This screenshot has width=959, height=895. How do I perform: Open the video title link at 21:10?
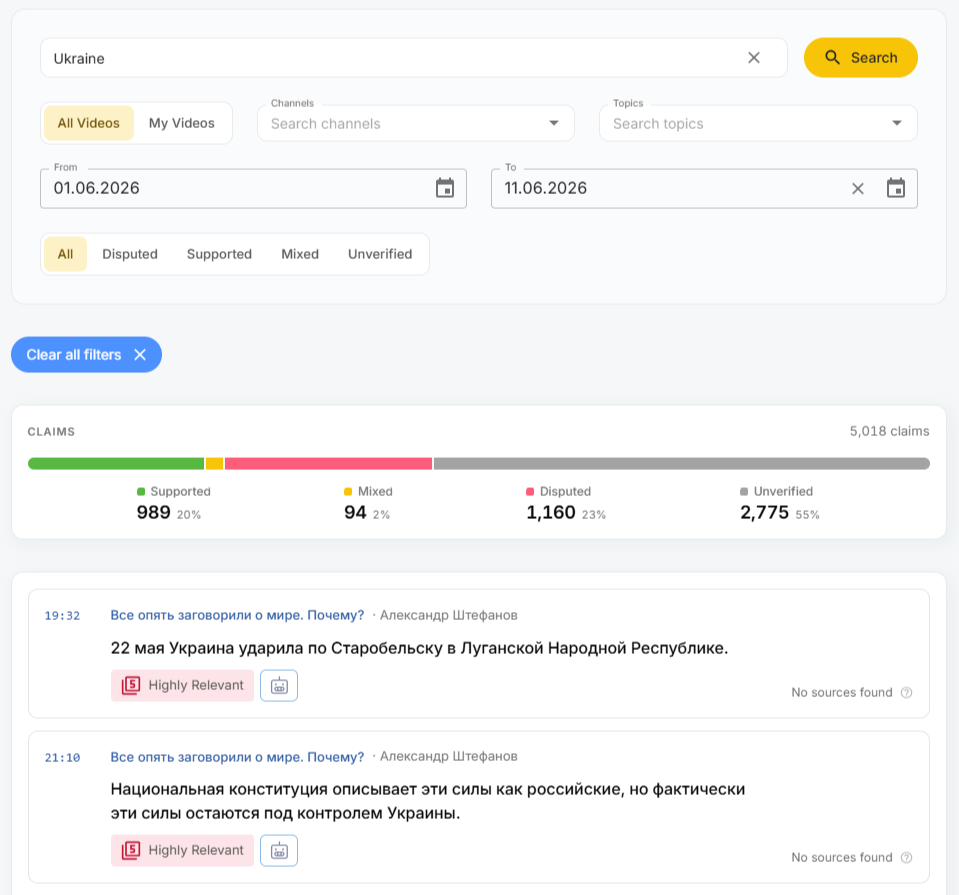point(237,757)
